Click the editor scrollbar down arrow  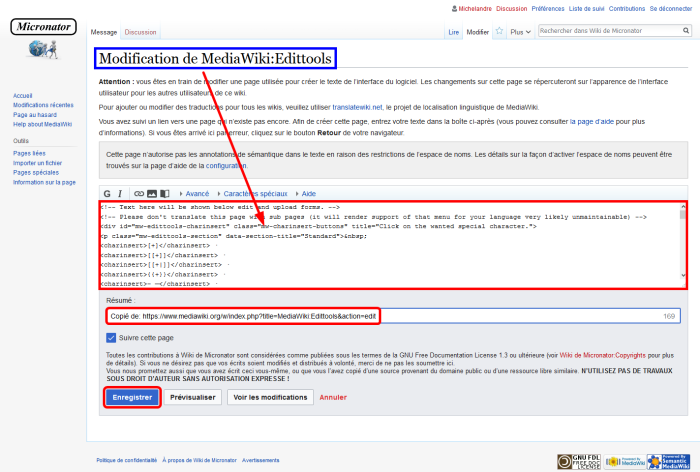683,276
